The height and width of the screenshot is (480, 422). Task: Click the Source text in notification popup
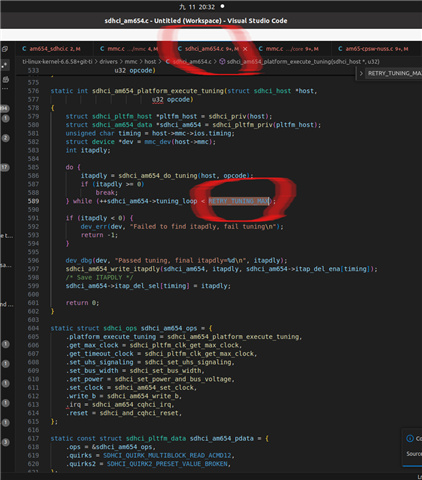click(x=414, y=454)
